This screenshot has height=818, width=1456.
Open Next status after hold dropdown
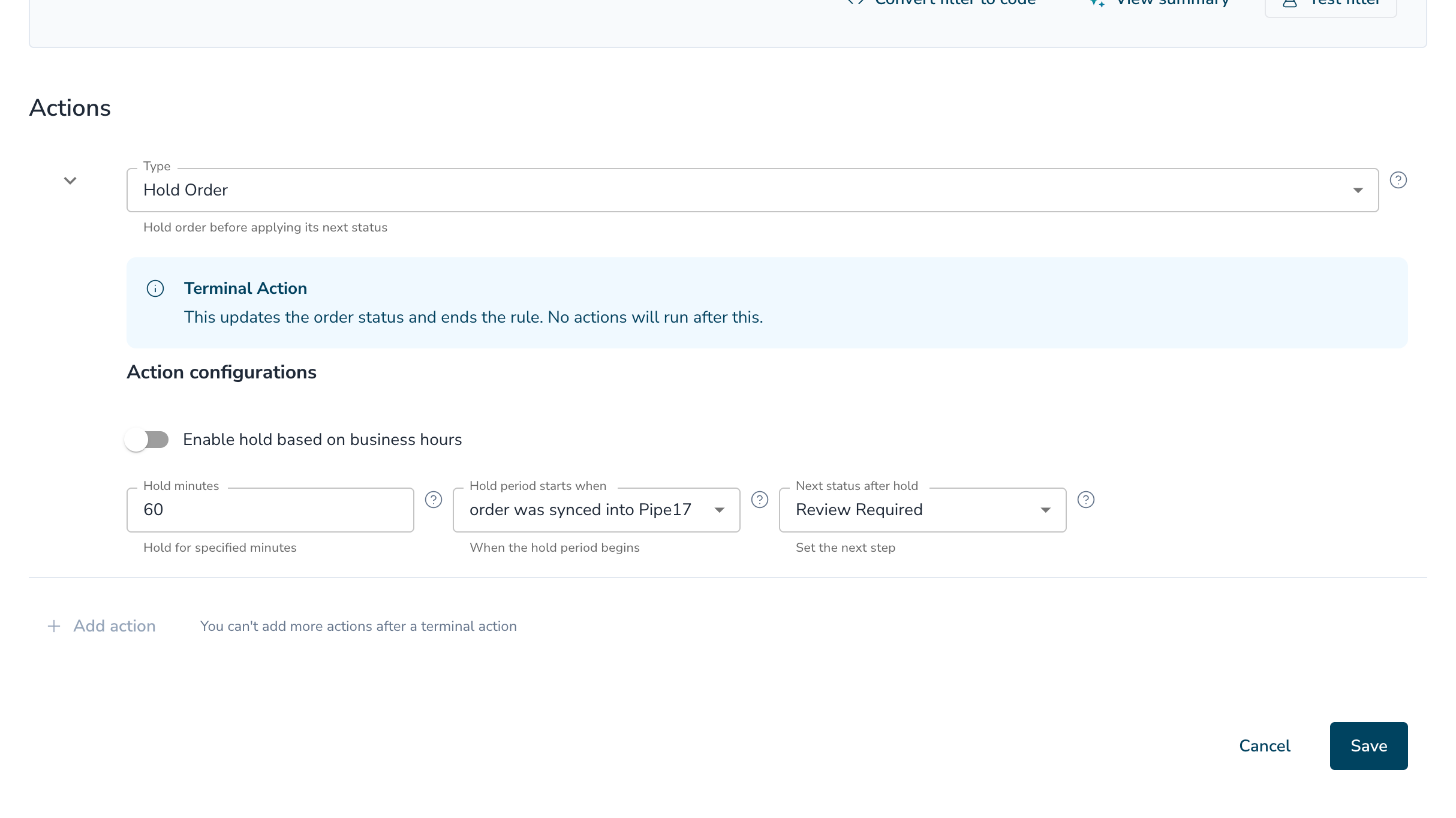click(x=922, y=510)
